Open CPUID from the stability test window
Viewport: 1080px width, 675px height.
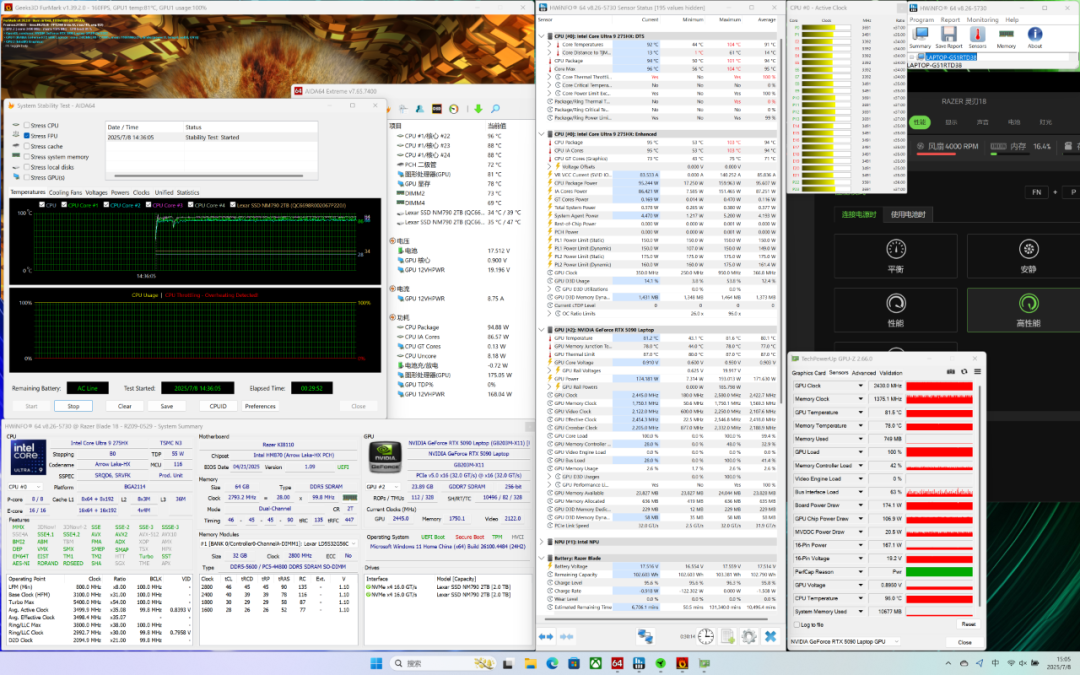click(x=218, y=406)
